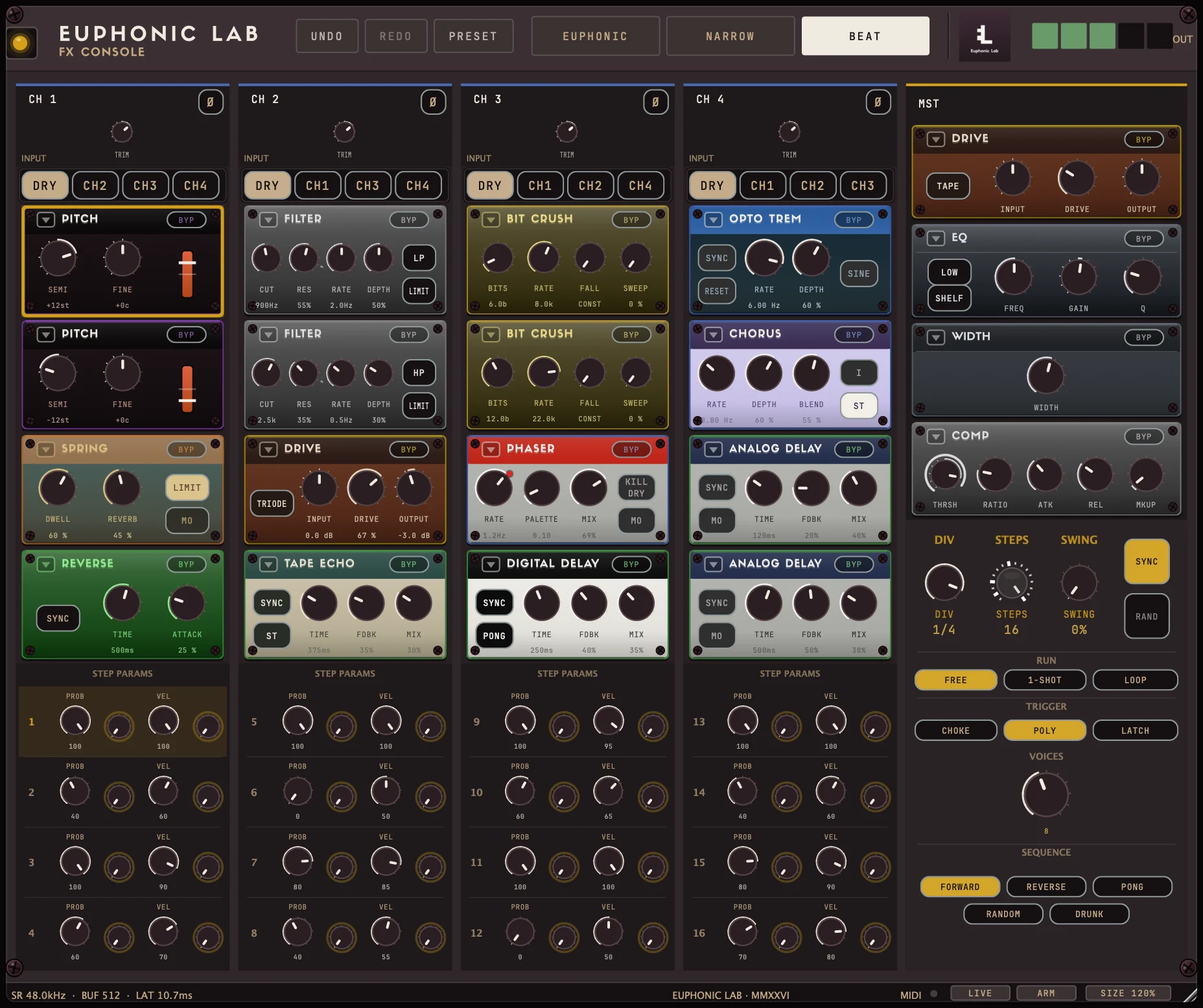Open the Digital Delay module dropdown arrow
Viewport: 1203px width, 1008px height.
[491, 564]
